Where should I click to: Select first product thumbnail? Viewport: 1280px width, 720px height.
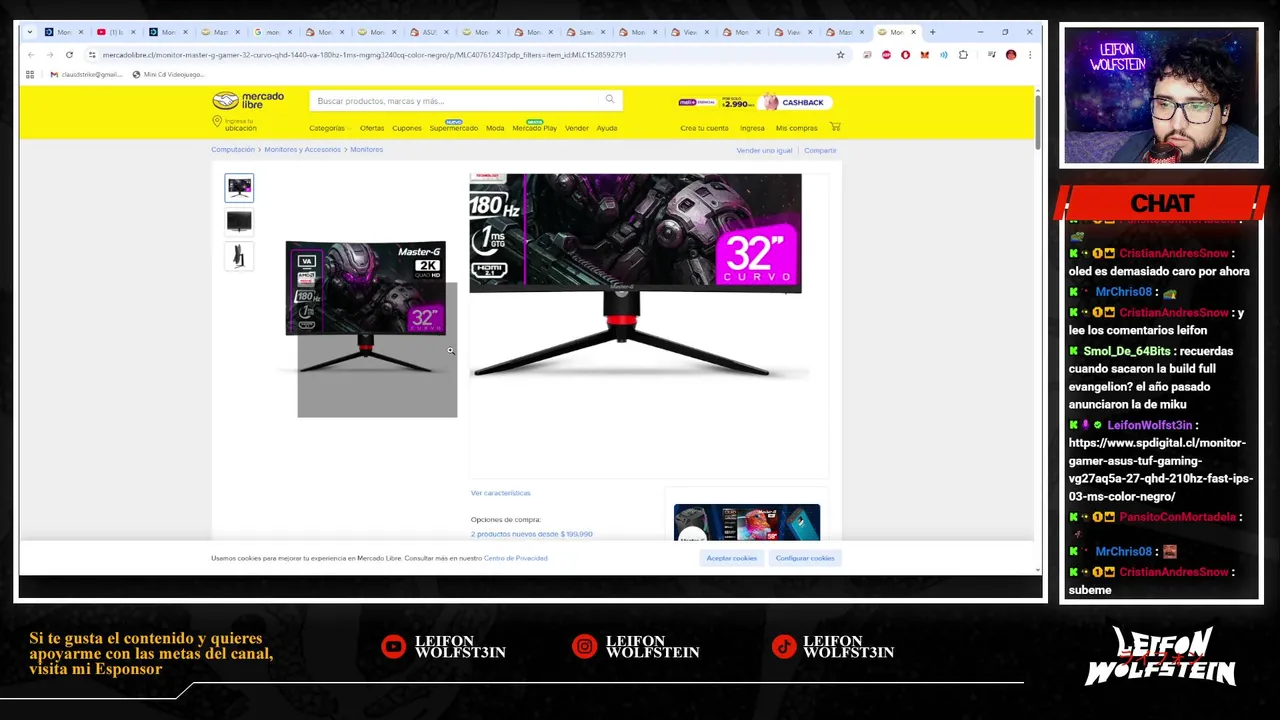[x=239, y=187]
